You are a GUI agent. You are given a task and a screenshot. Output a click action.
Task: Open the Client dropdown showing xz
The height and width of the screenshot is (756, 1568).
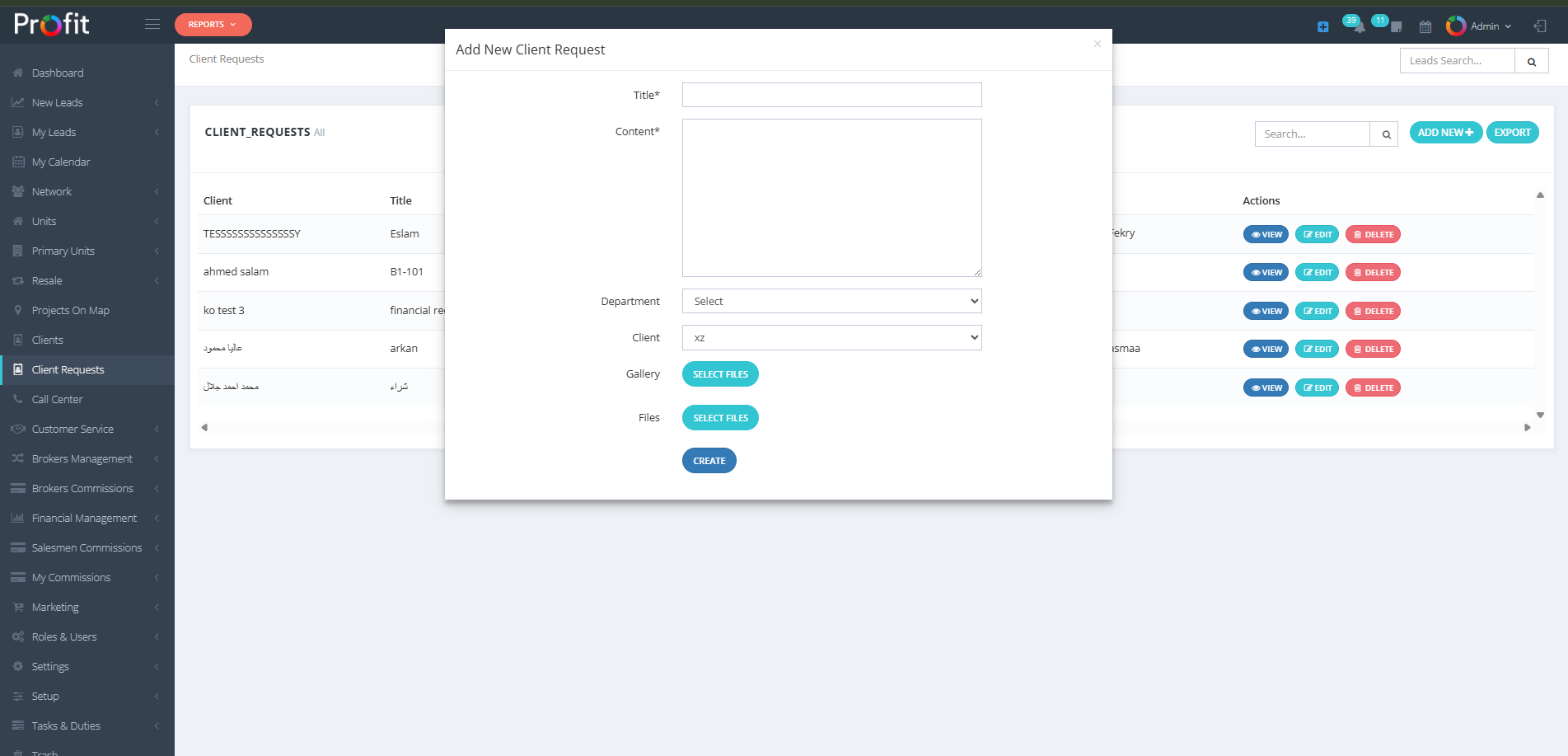click(831, 337)
